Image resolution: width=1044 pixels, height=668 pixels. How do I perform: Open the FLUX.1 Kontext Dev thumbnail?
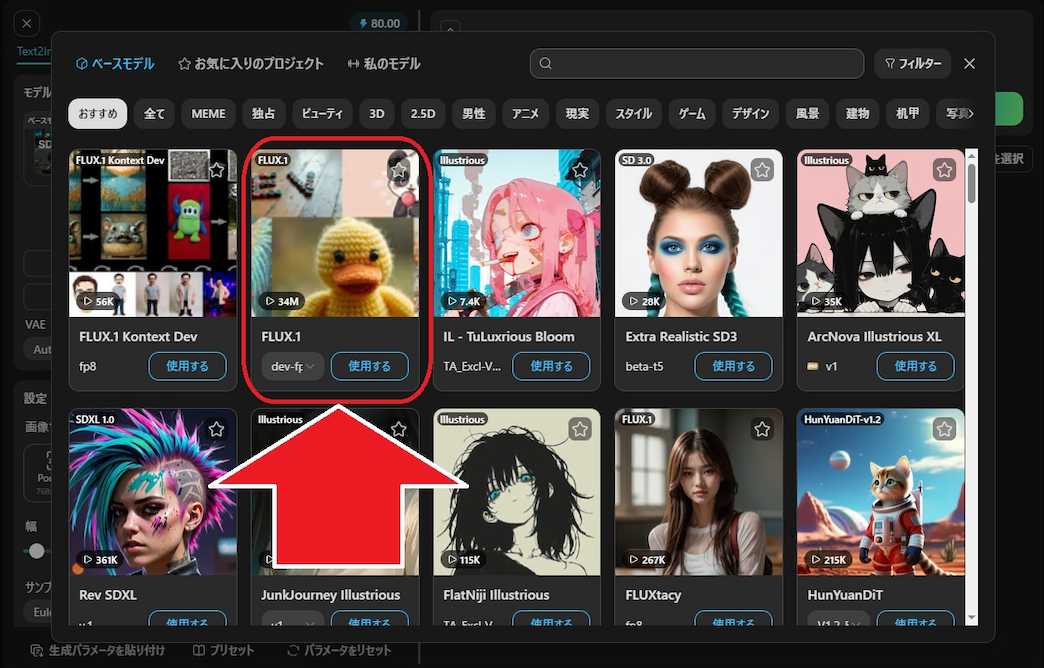152,233
